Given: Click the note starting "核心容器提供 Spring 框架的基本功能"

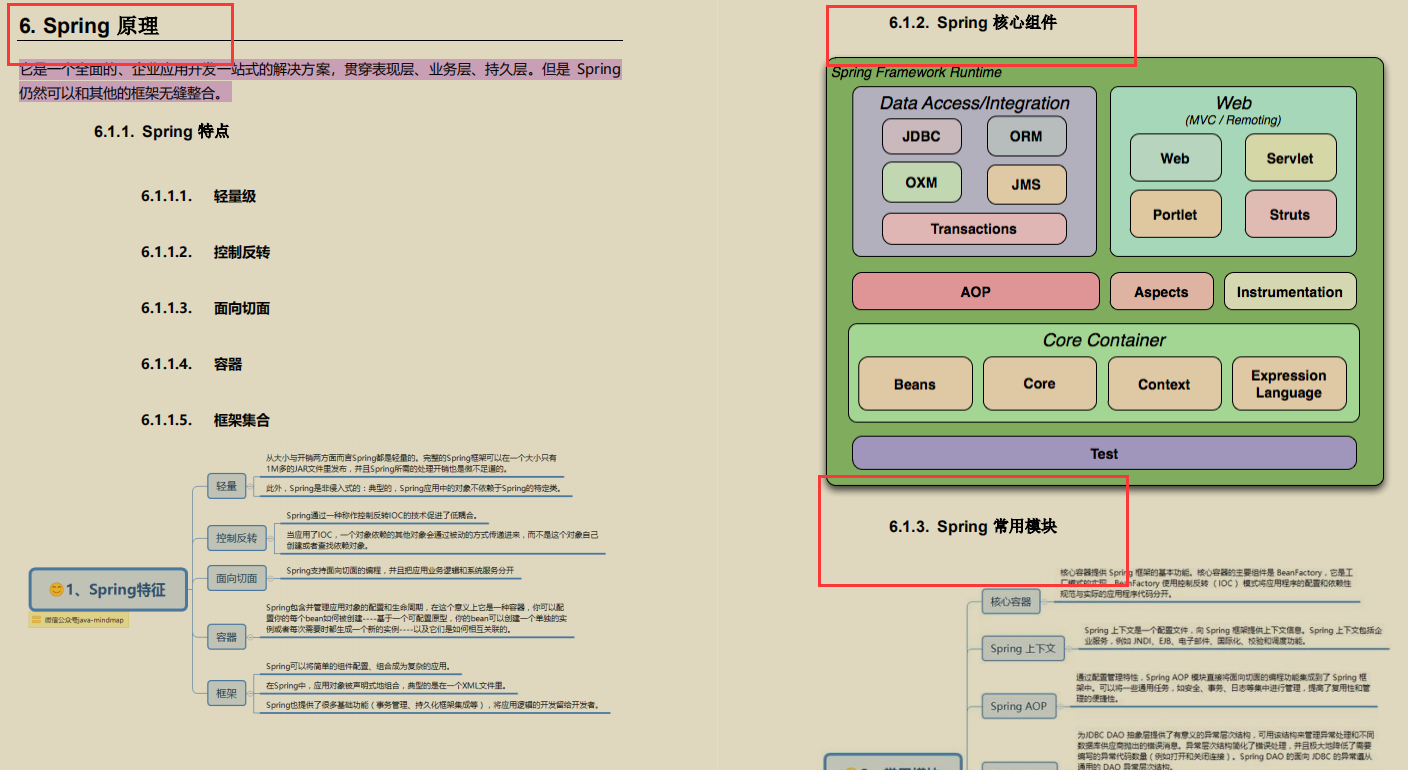Looking at the screenshot, I should pyautogui.click(x=1205, y=584).
